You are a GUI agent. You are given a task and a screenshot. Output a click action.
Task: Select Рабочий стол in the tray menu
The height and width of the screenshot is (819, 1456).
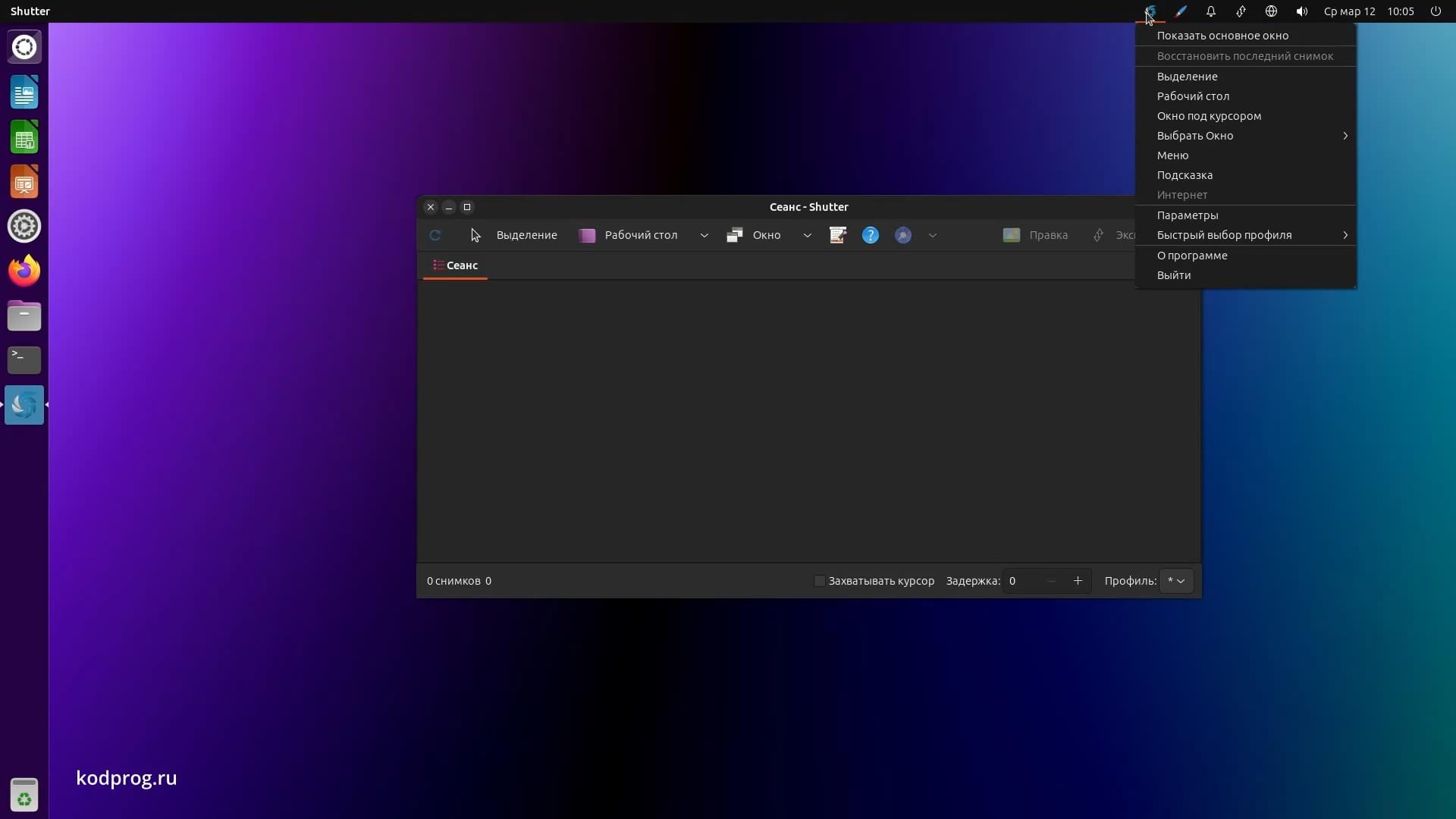1245,96
